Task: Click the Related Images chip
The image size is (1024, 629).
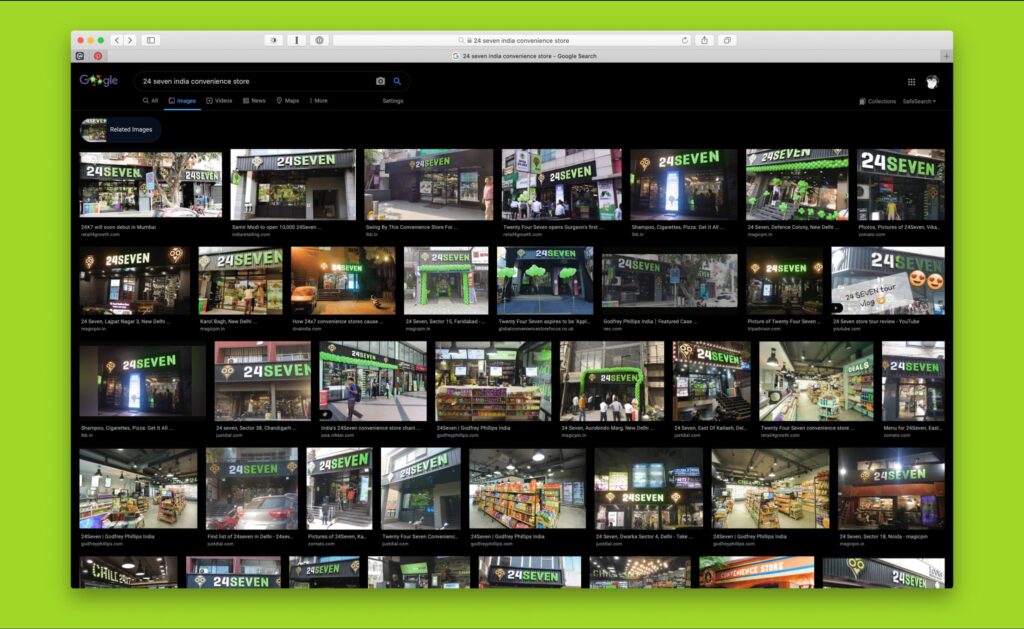Action: pyautogui.click(x=121, y=130)
